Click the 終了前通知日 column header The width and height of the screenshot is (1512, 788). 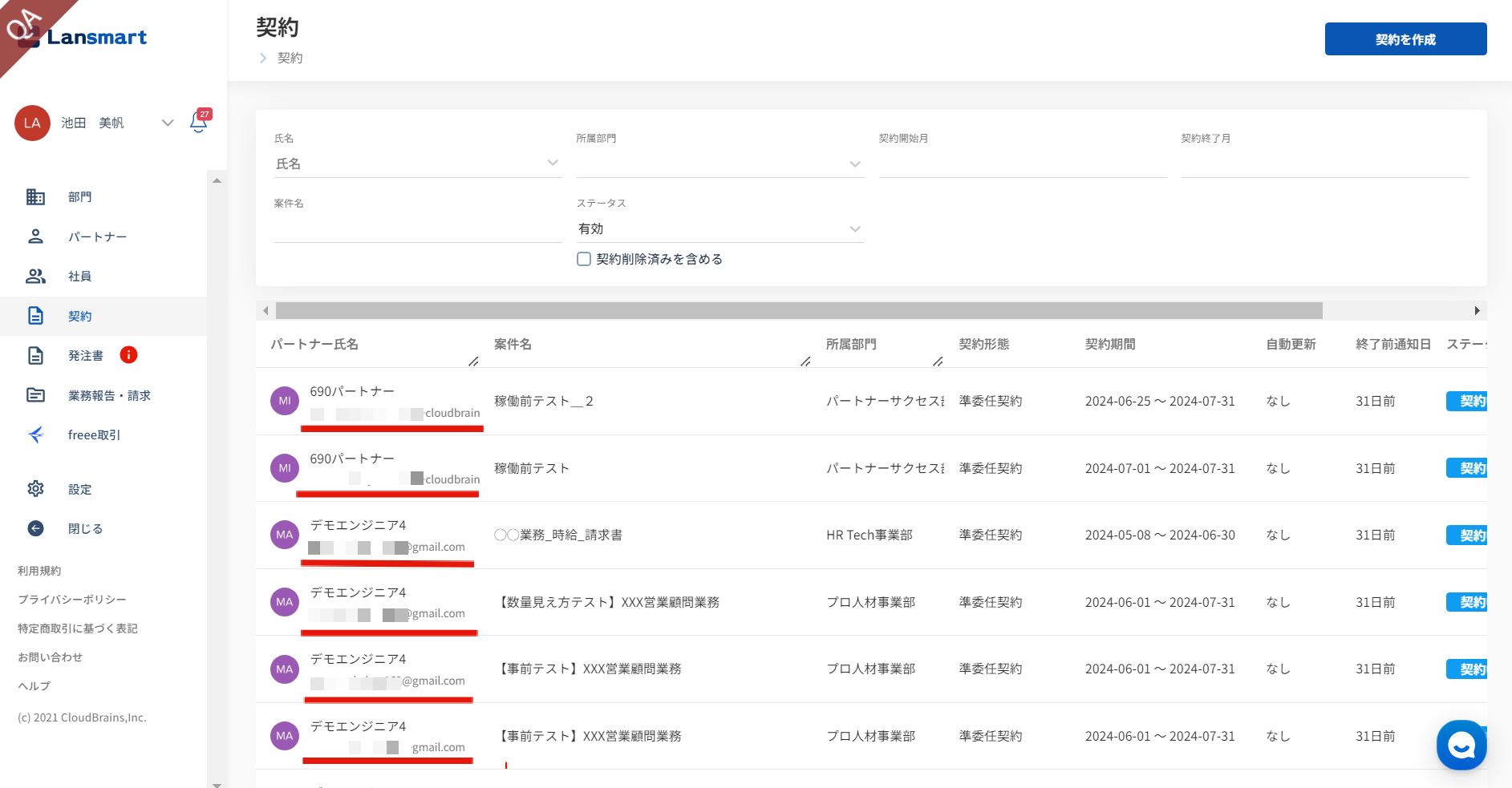click(1393, 344)
